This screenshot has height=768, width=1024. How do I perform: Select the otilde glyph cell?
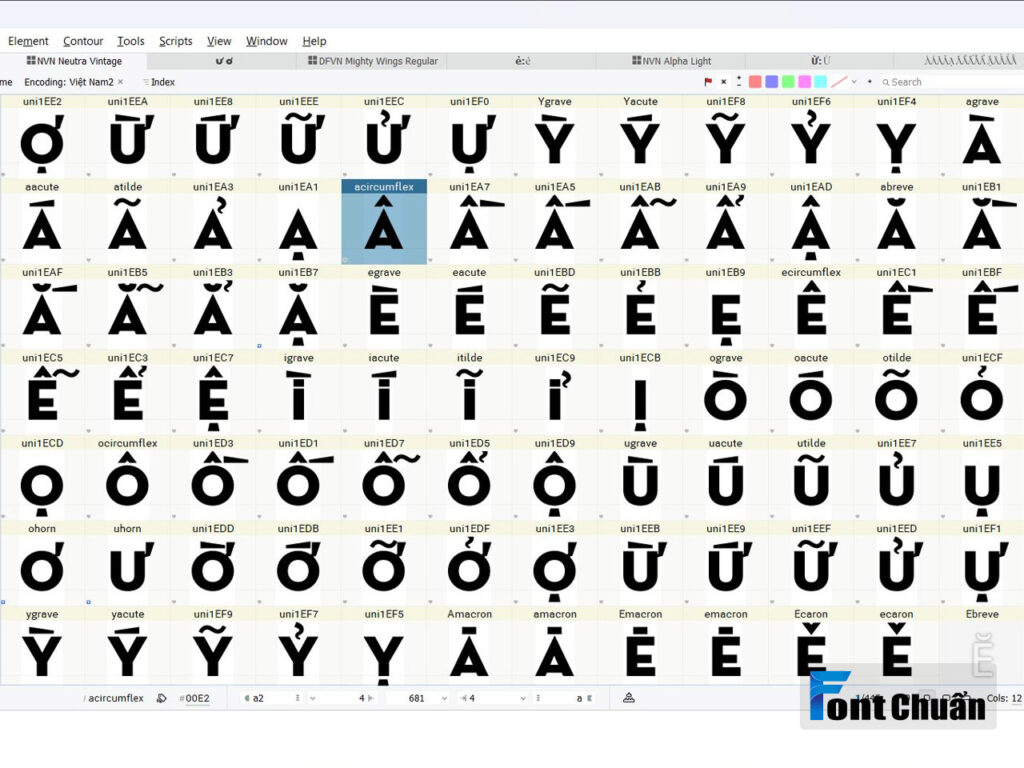click(x=897, y=392)
